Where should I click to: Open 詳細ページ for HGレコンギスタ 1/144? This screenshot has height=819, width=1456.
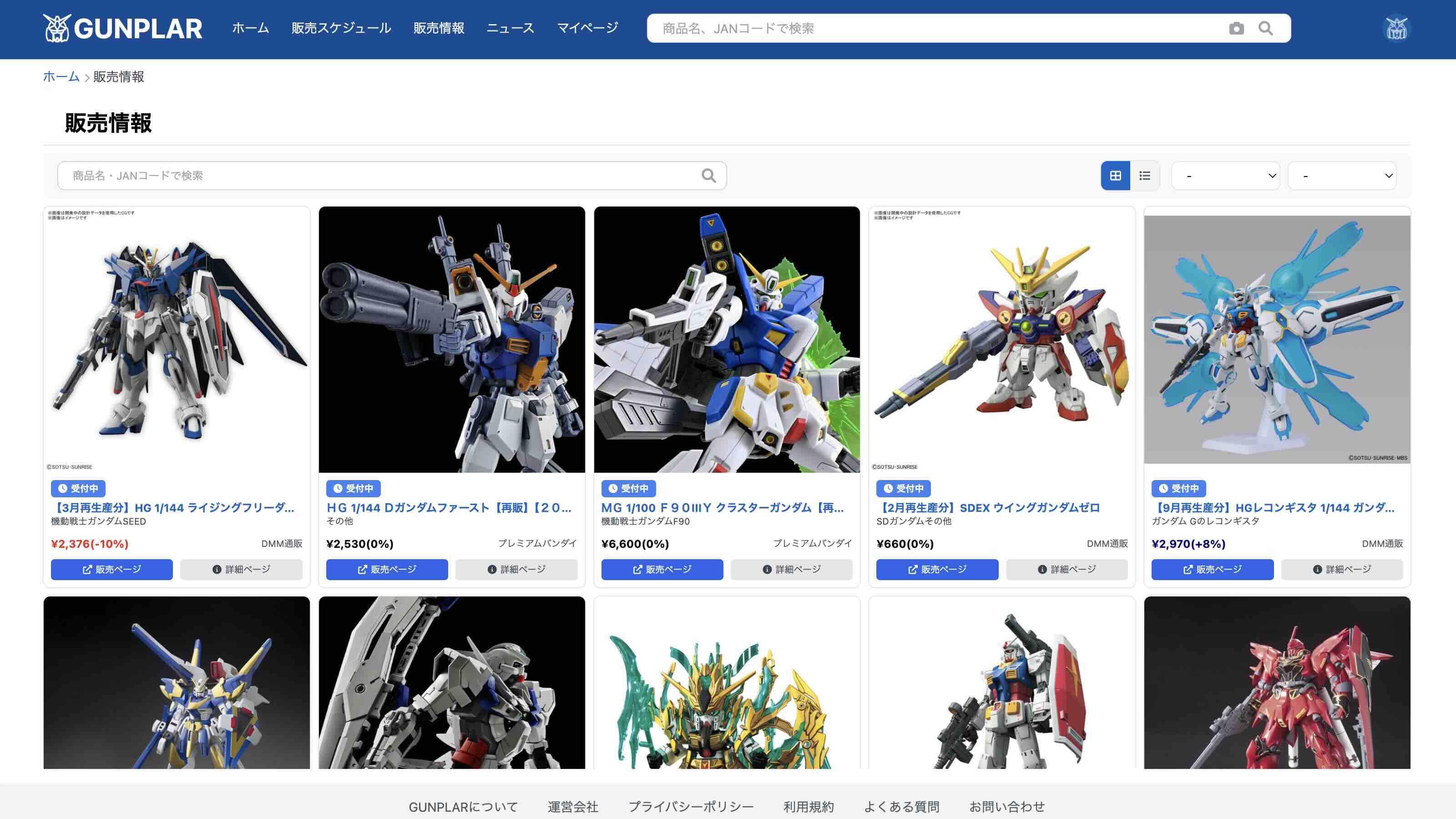click(1342, 569)
